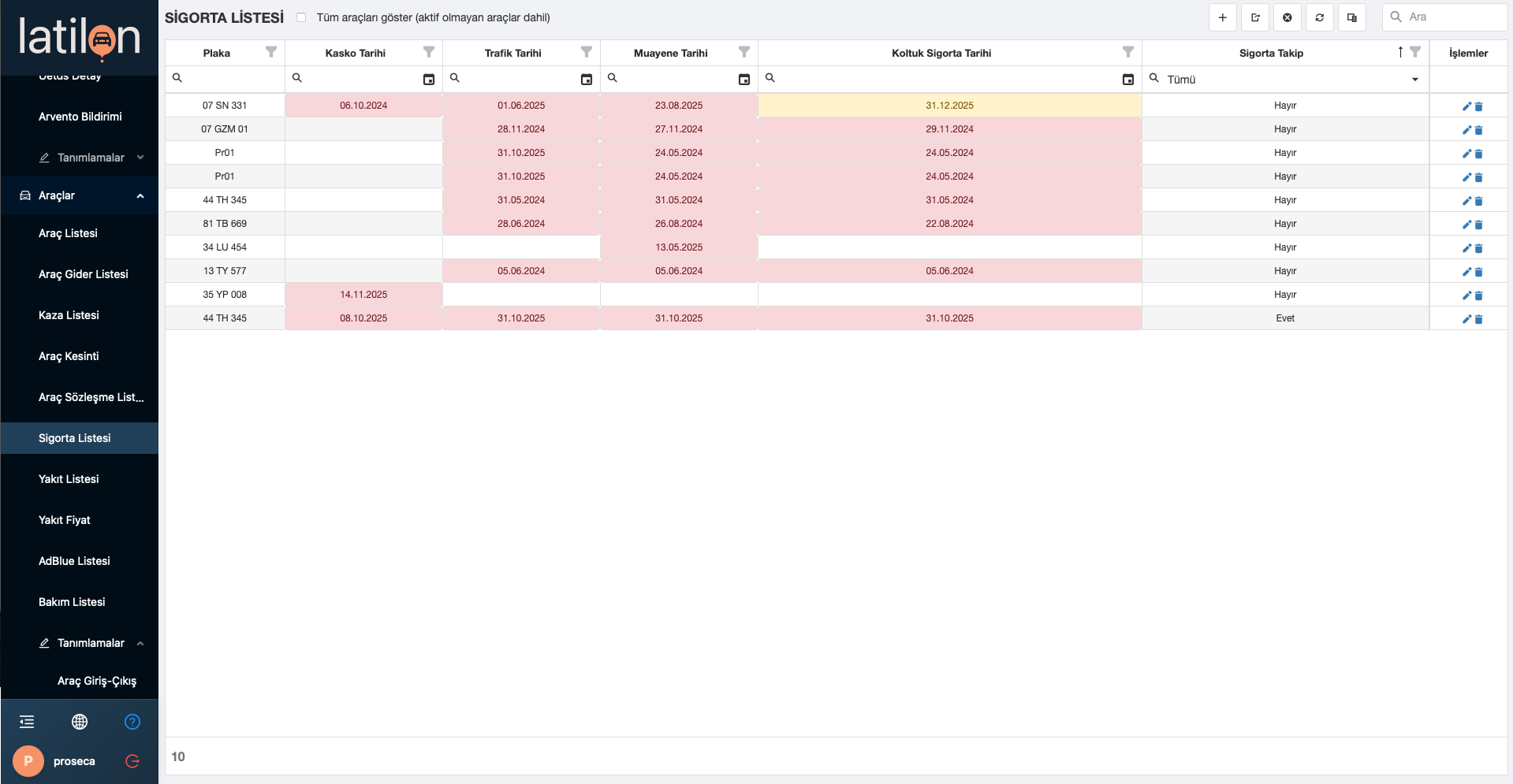The height and width of the screenshot is (784, 1513).
Task: Toggle the 'Tüm araçları göster' checkbox
Action: click(301, 17)
